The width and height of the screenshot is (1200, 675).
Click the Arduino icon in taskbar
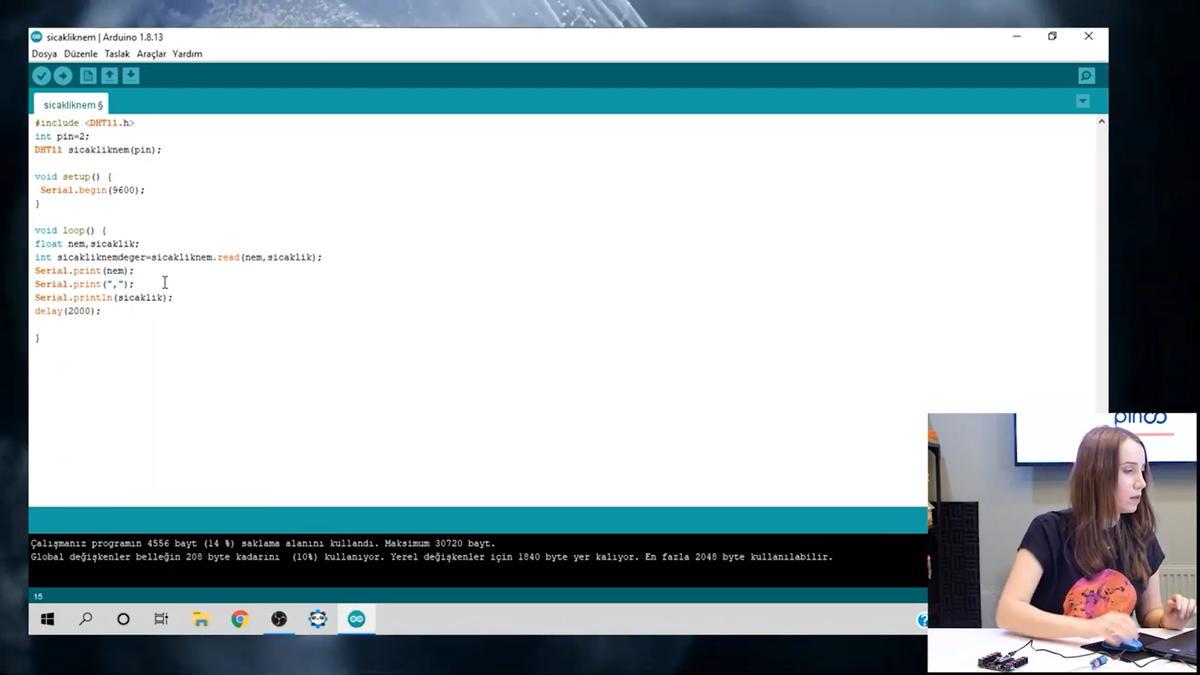(356, 619)
